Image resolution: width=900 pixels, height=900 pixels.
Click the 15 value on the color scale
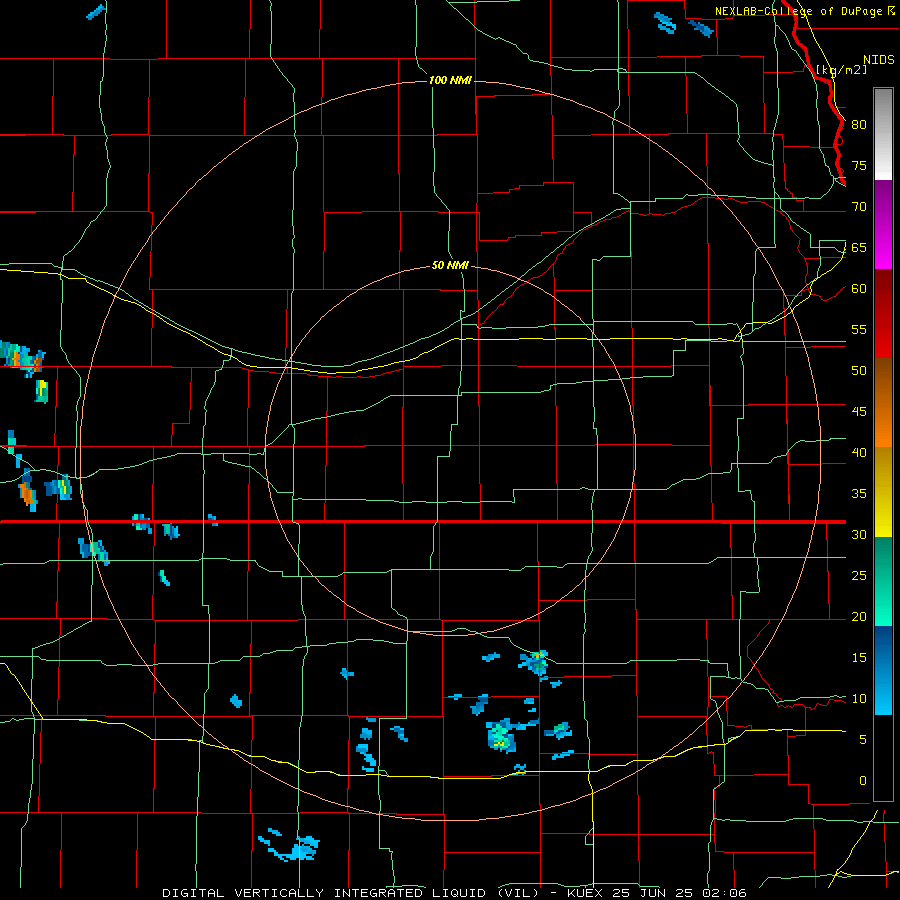(x=859, y=658)
